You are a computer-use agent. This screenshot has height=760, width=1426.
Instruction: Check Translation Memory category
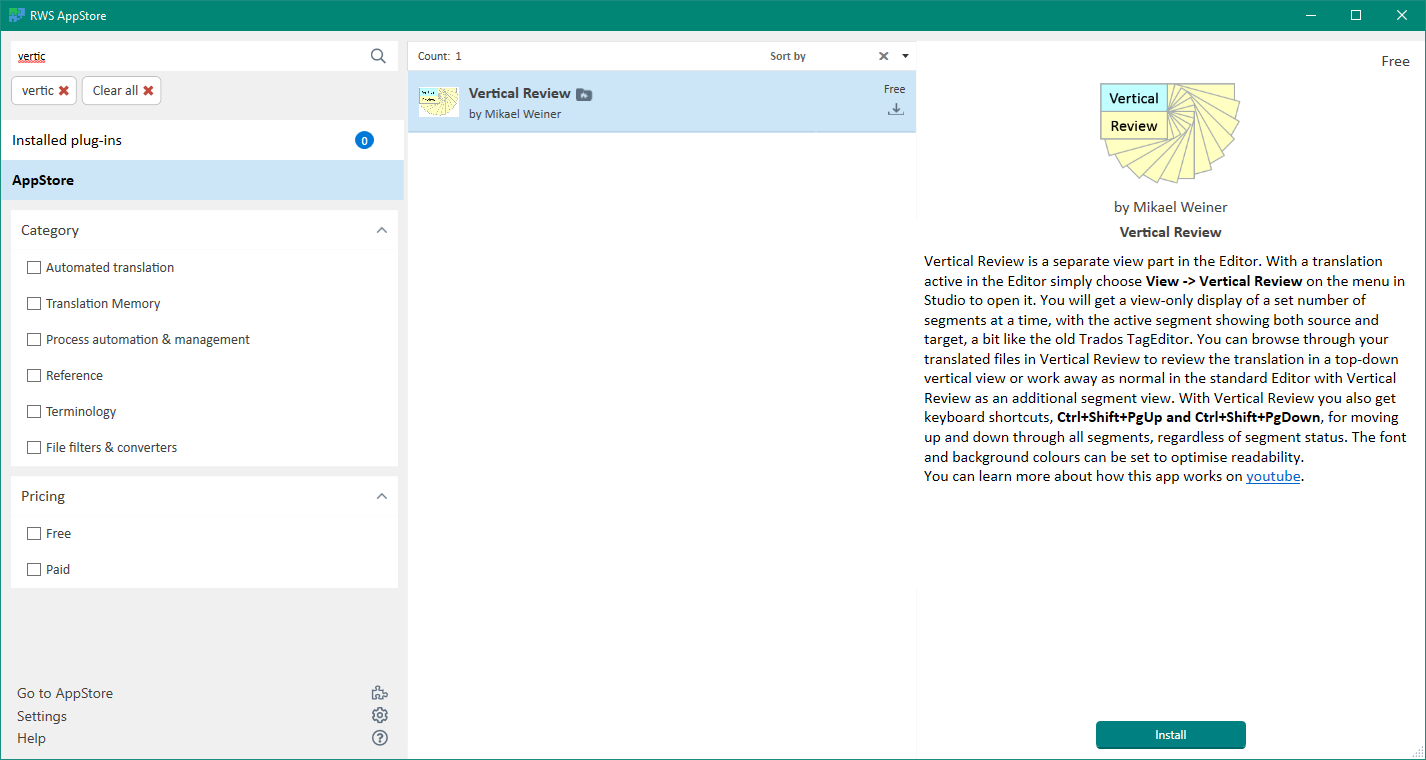(x=34, y=303)
